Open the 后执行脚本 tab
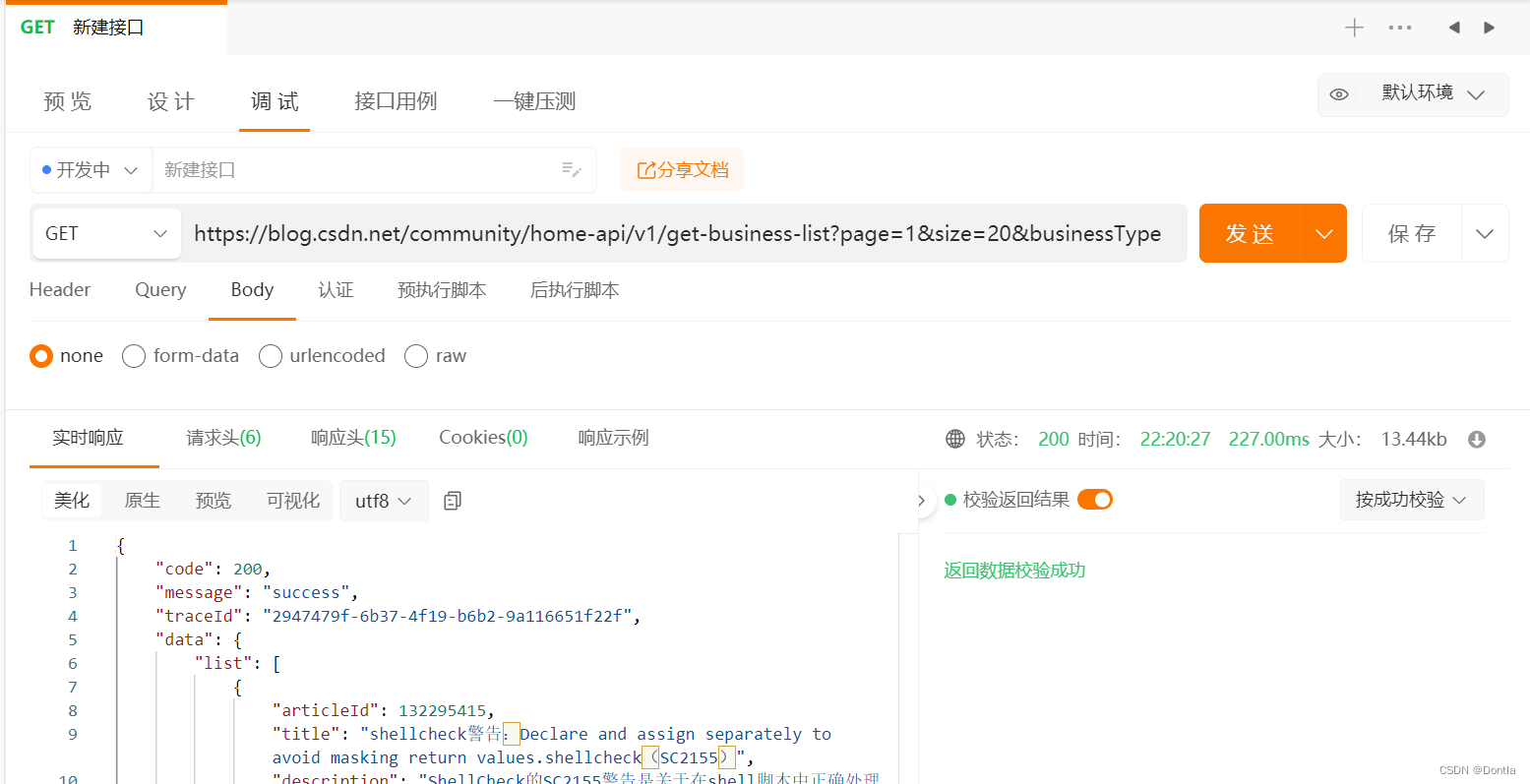Screen dimensions: 1530x784 575,290
